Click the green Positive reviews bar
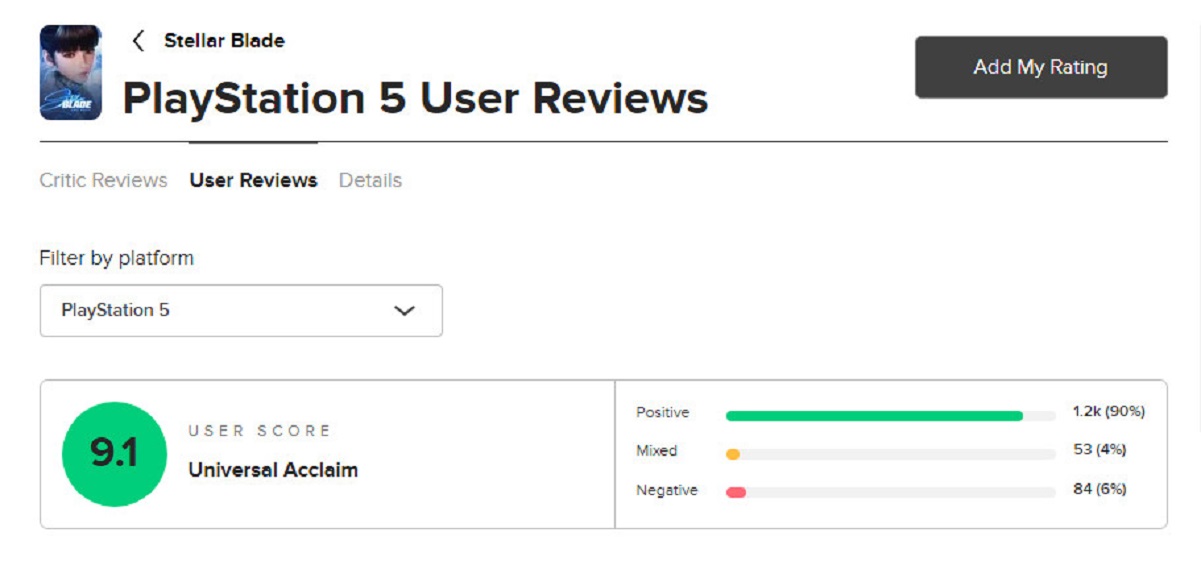The width and height of the screenshot is (1201, 586). click(874, 415)
